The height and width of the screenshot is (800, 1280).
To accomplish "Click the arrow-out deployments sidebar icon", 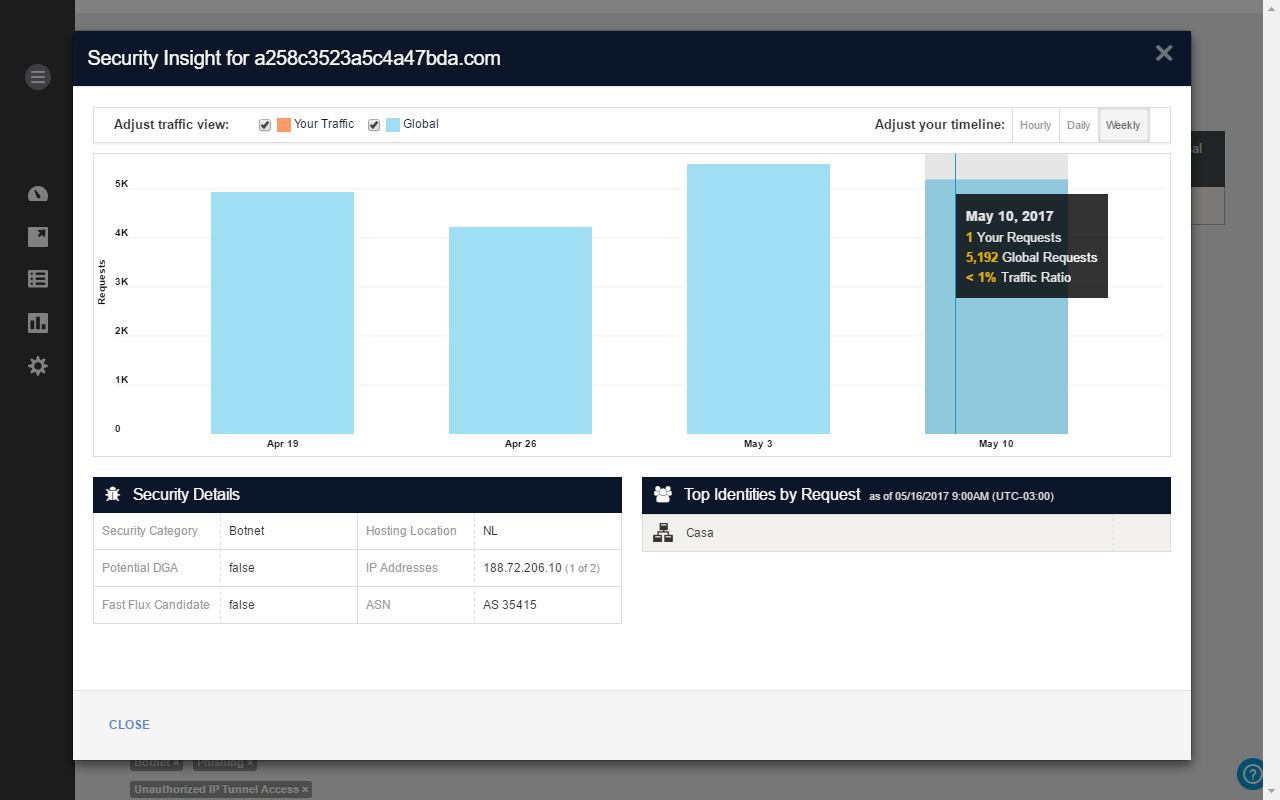I will coord(38,237).
